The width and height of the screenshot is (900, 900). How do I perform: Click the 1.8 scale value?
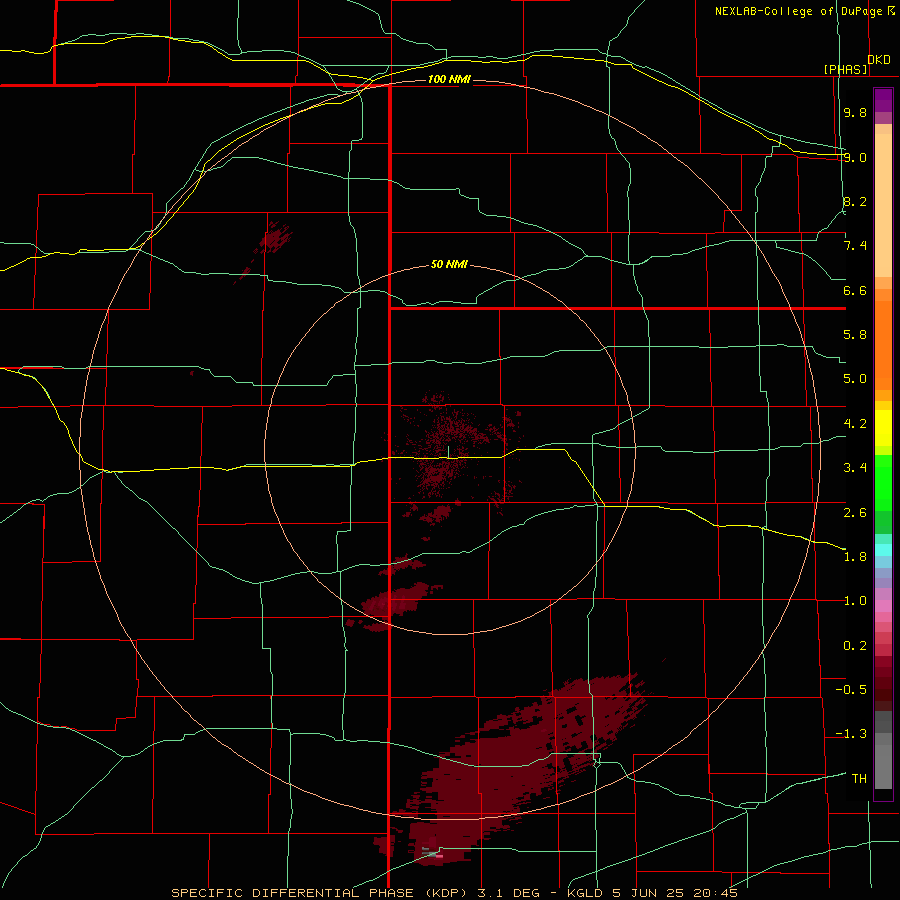coord(855,557)
